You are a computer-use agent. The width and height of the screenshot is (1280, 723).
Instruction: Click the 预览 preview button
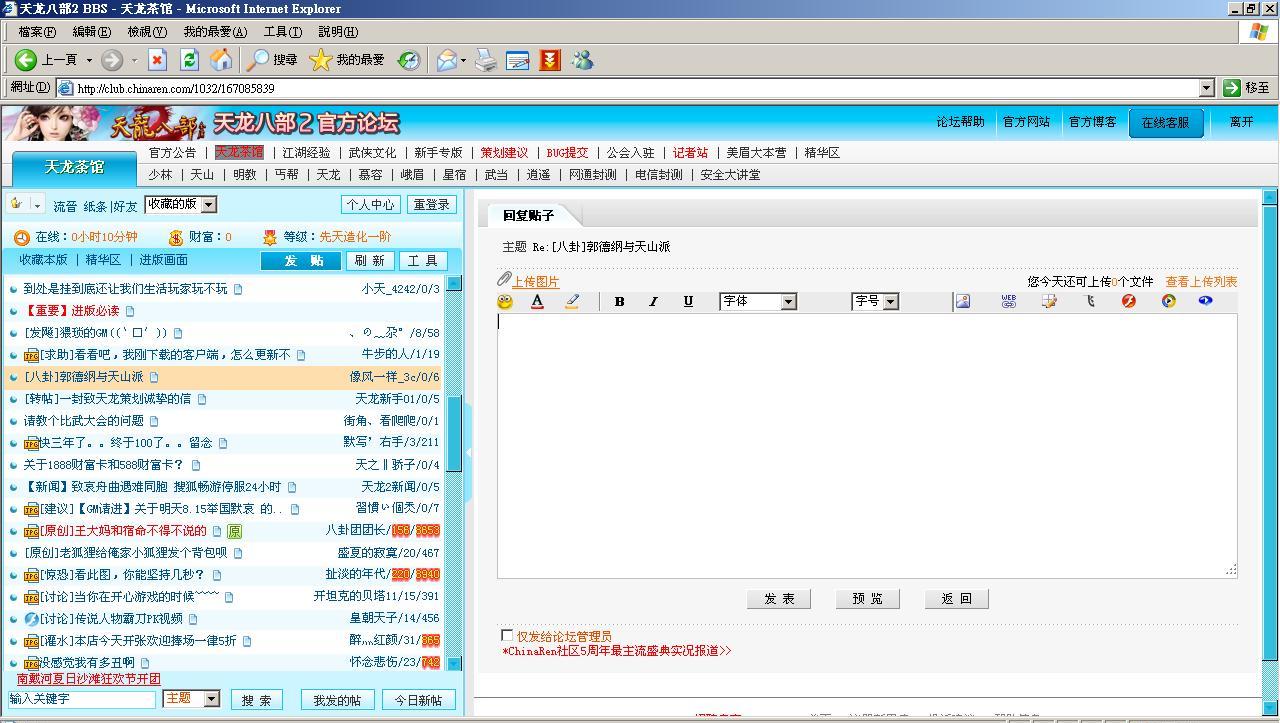click(x=868, y=598)
